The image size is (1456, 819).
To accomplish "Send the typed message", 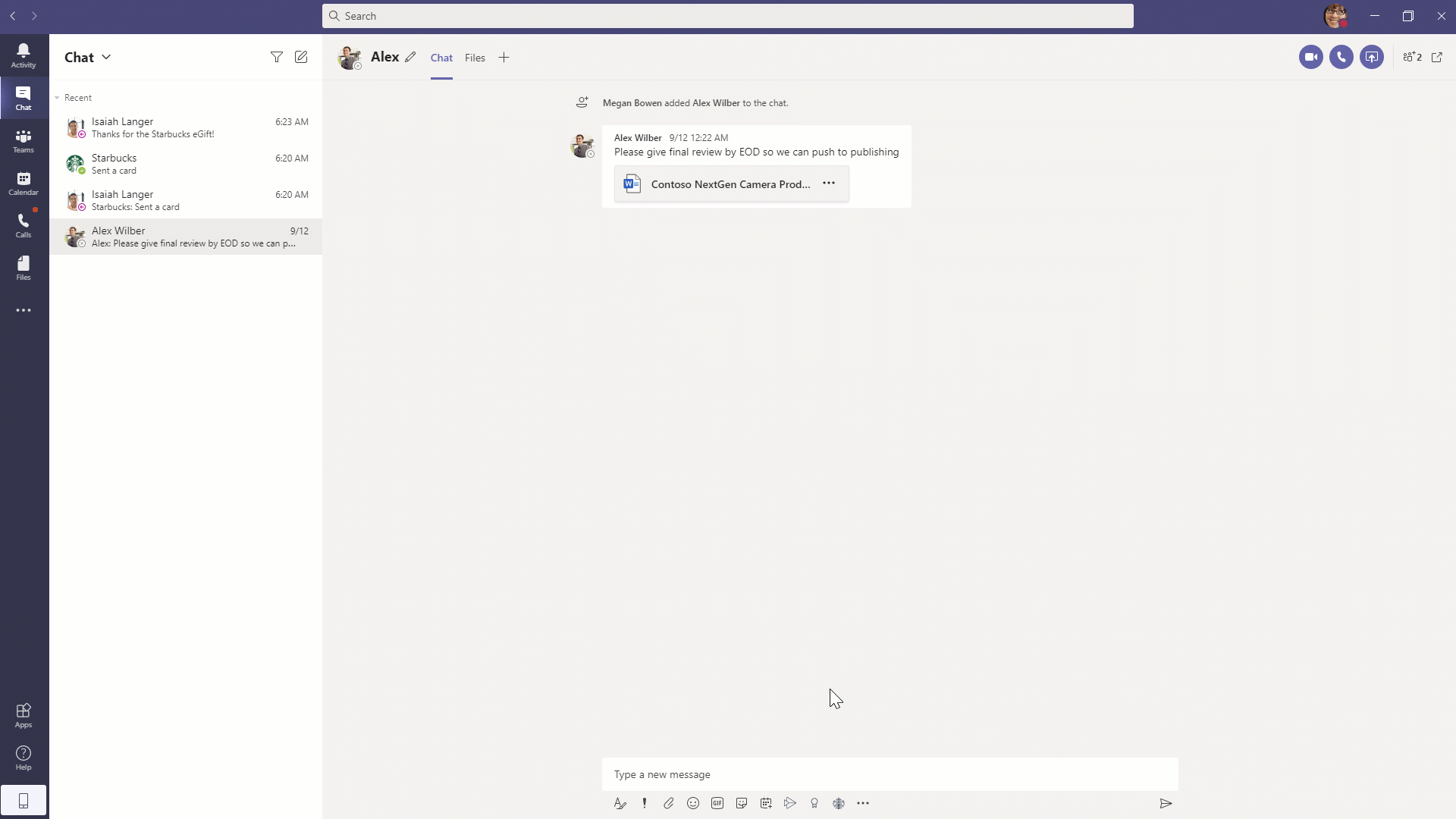I will tap(1166, 804).
